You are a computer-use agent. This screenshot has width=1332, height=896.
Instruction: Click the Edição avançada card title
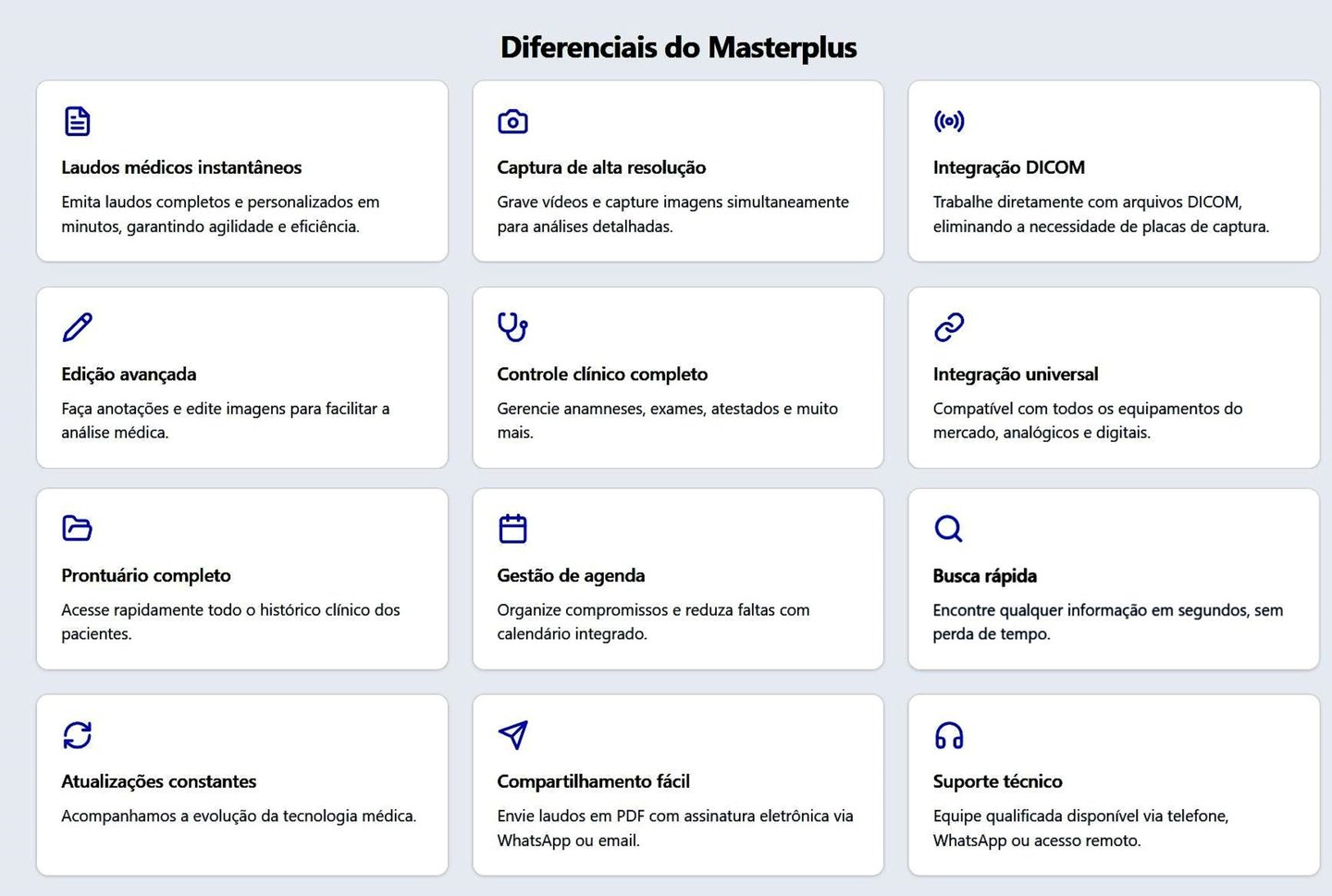click(x=129, y=374)
